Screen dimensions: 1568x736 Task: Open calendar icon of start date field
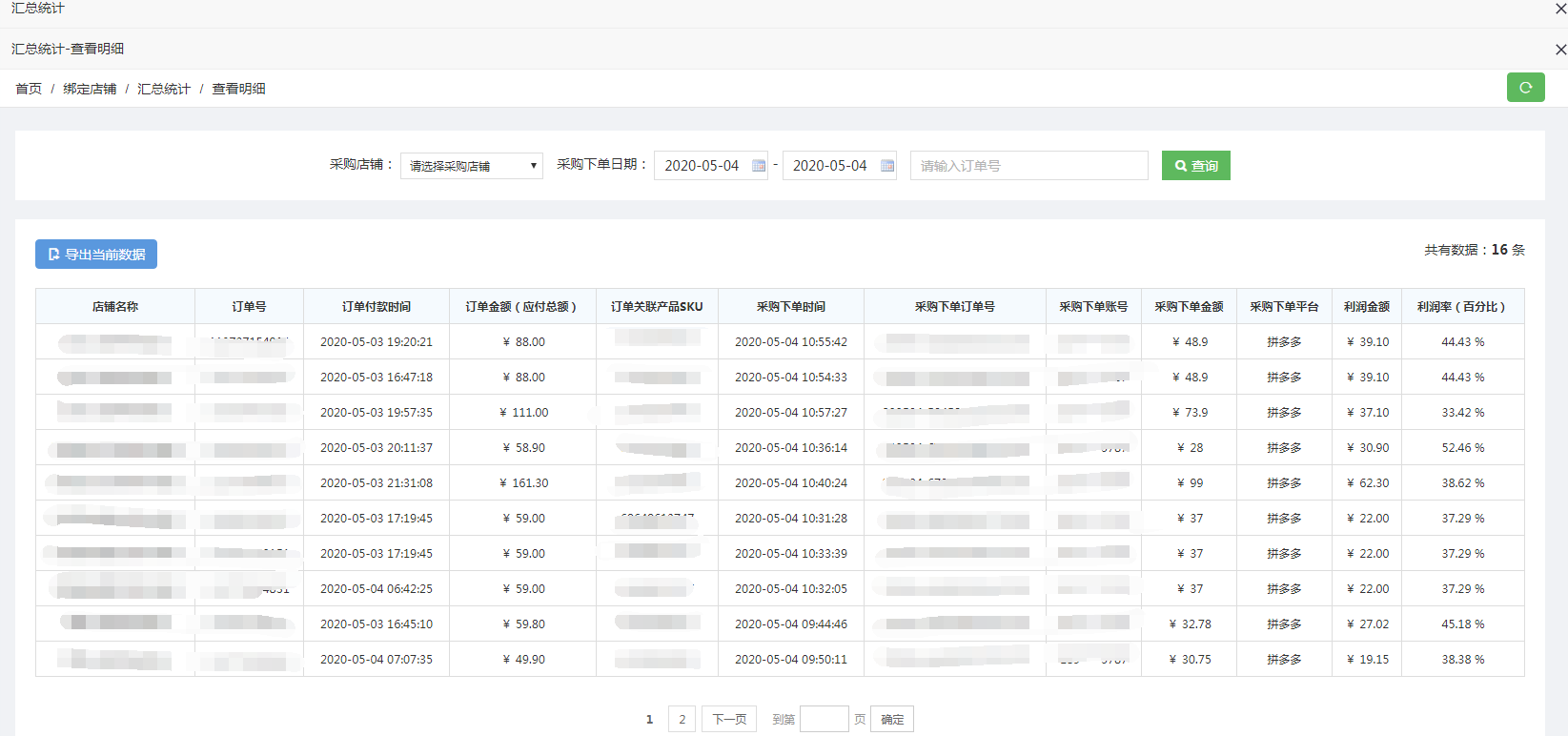tap(759, 166)
